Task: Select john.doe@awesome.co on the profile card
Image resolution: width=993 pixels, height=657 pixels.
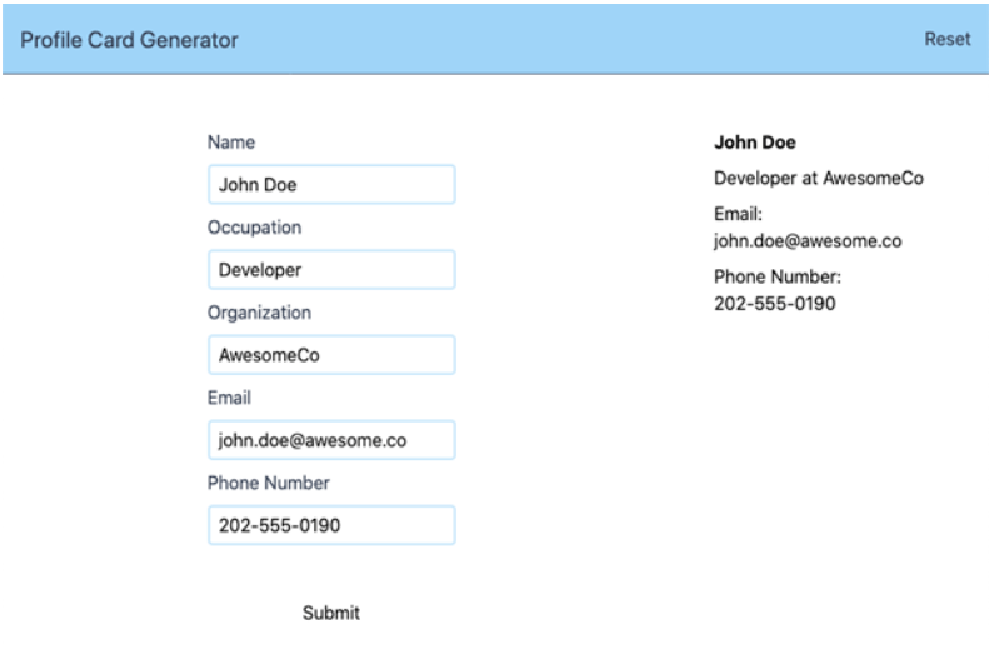Action: 807,241
